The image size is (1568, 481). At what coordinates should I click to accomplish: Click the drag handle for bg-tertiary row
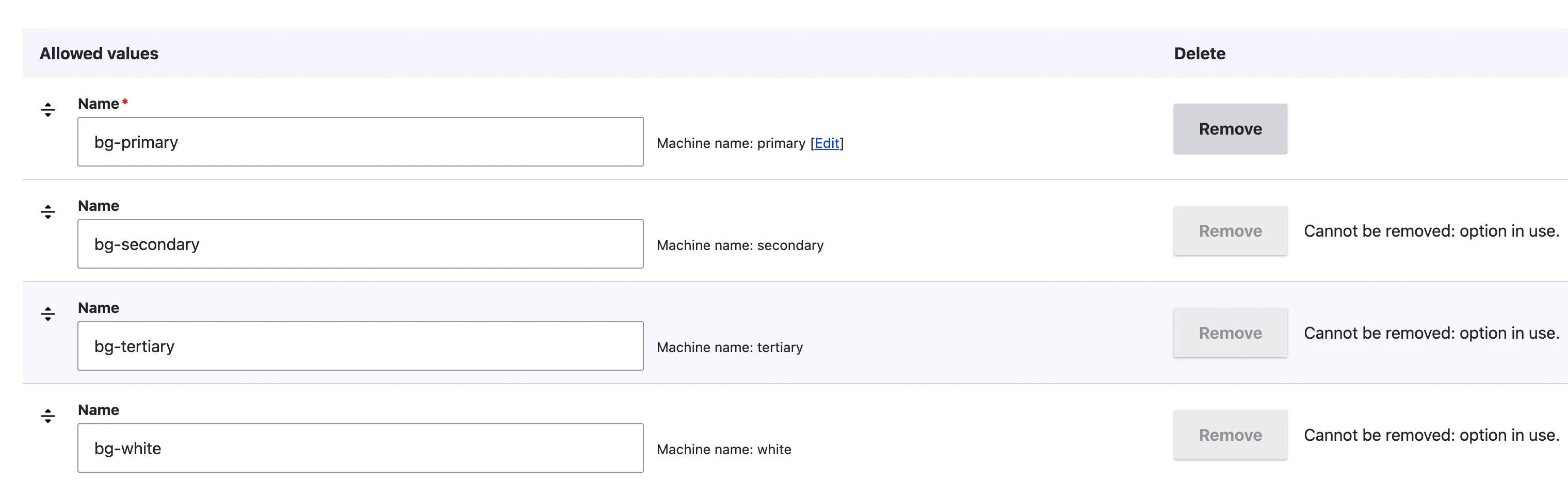pyautogui.click(x=48, y=314)
